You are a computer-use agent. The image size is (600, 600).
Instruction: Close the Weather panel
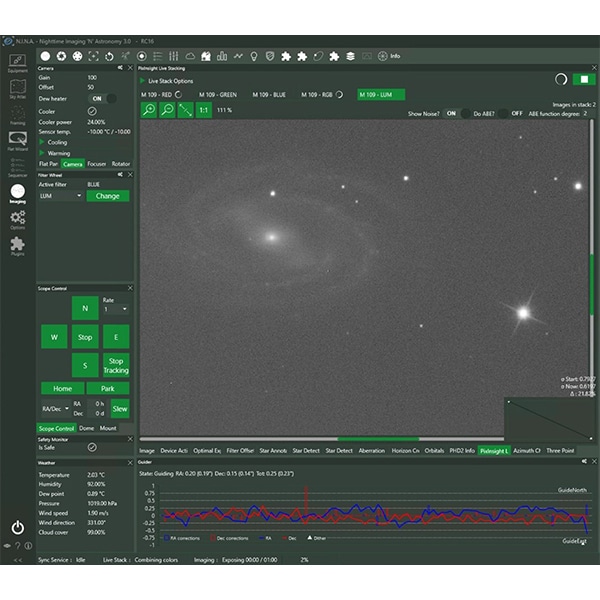tap(130, 463)
